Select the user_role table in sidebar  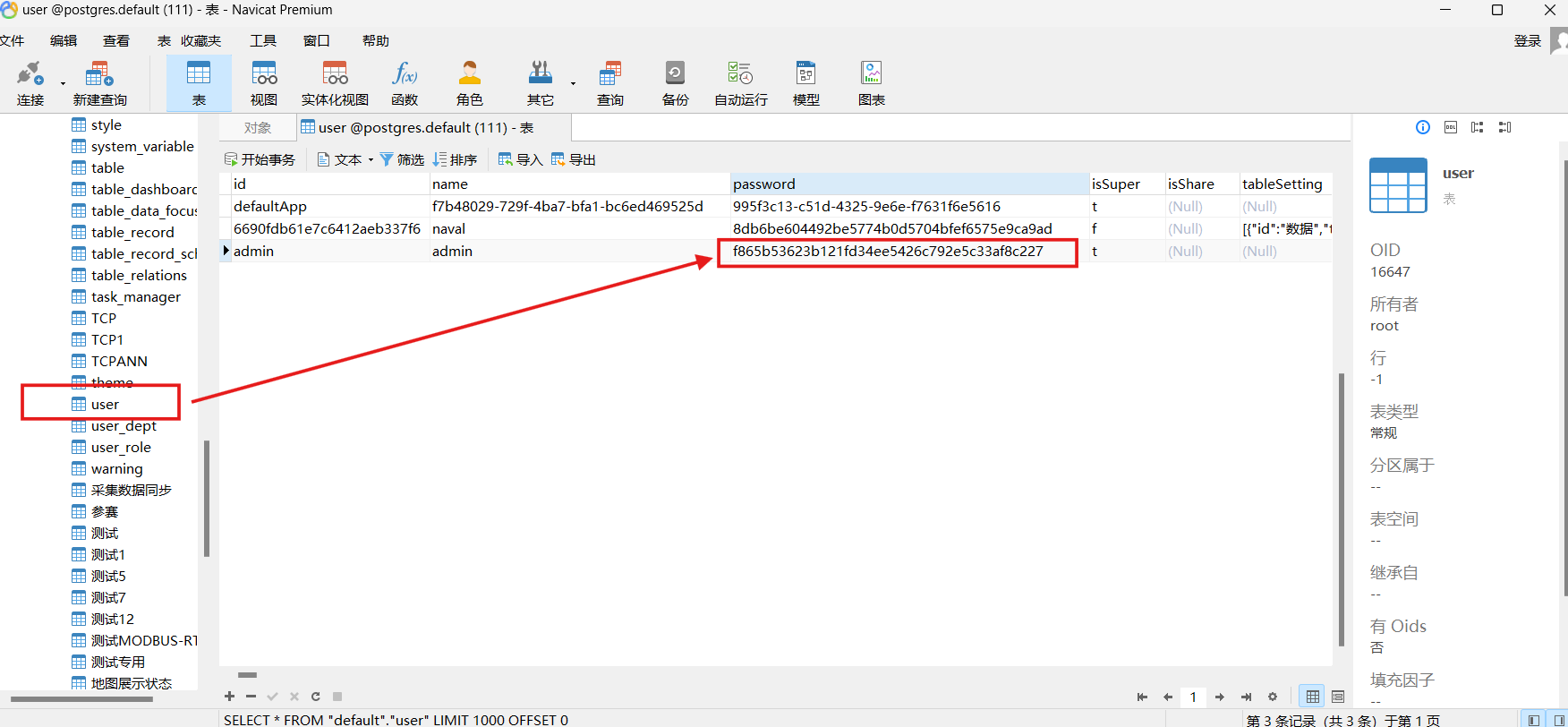coord(121,448)
